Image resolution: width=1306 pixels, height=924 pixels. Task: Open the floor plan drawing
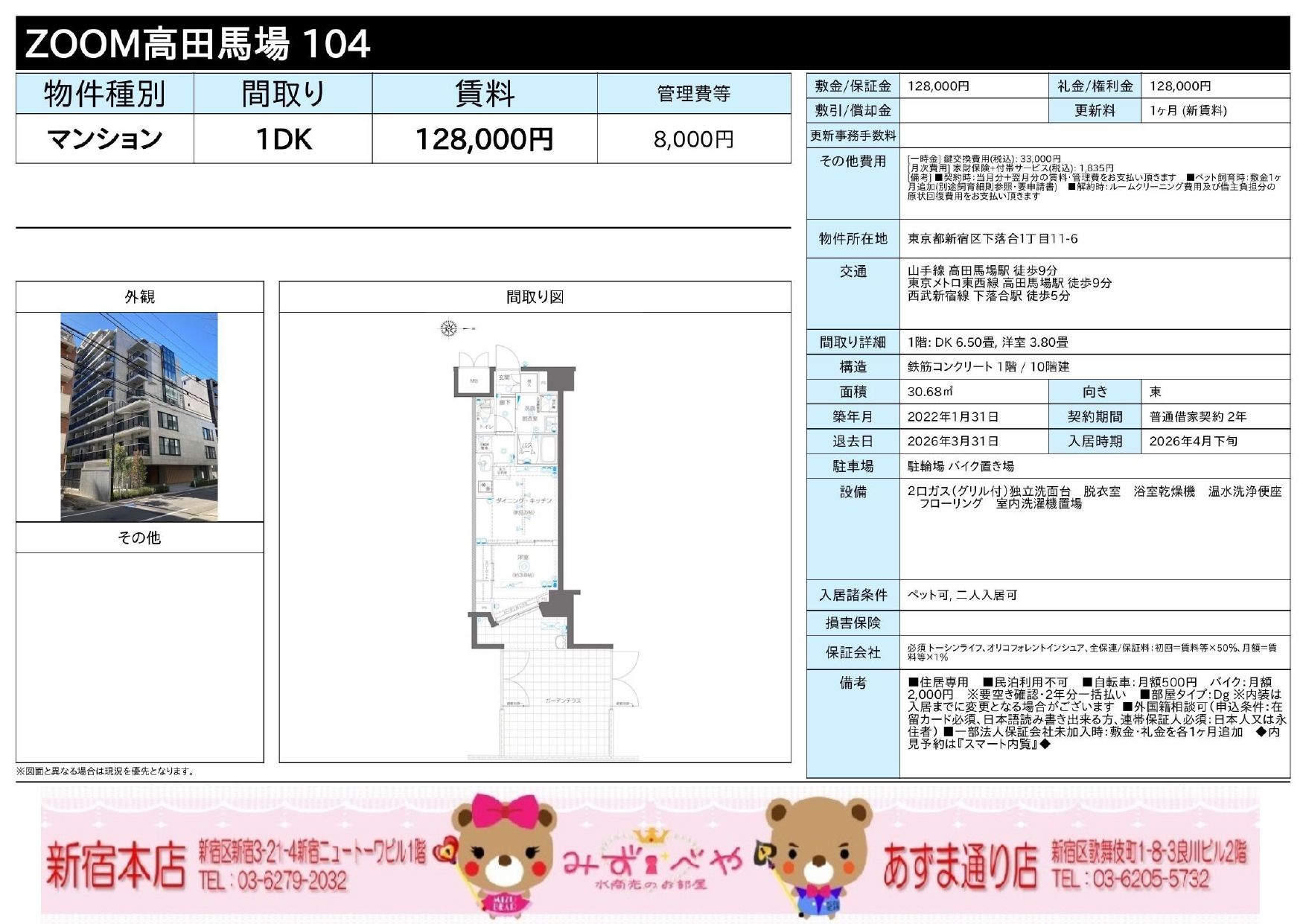click(535, 536)
